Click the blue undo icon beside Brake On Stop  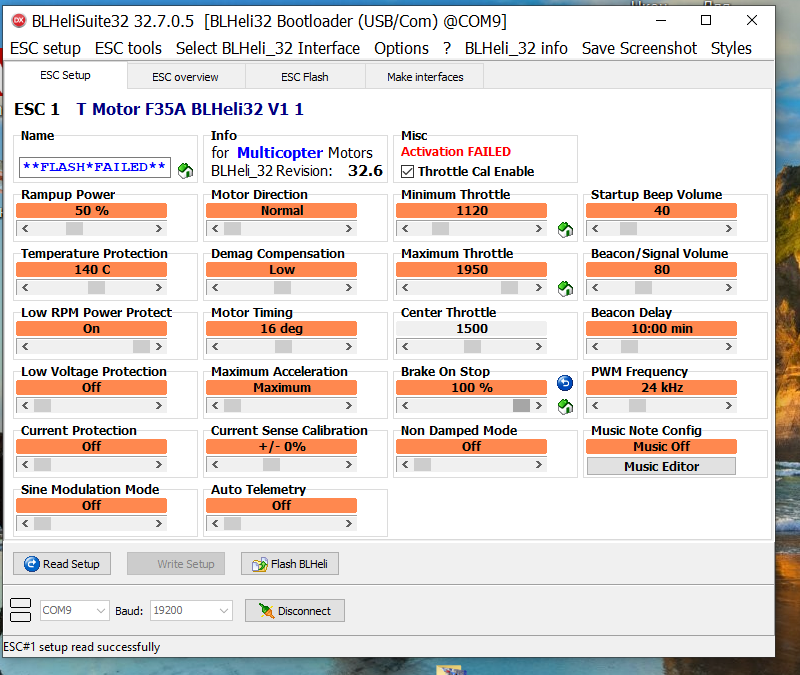coord(565,383)
